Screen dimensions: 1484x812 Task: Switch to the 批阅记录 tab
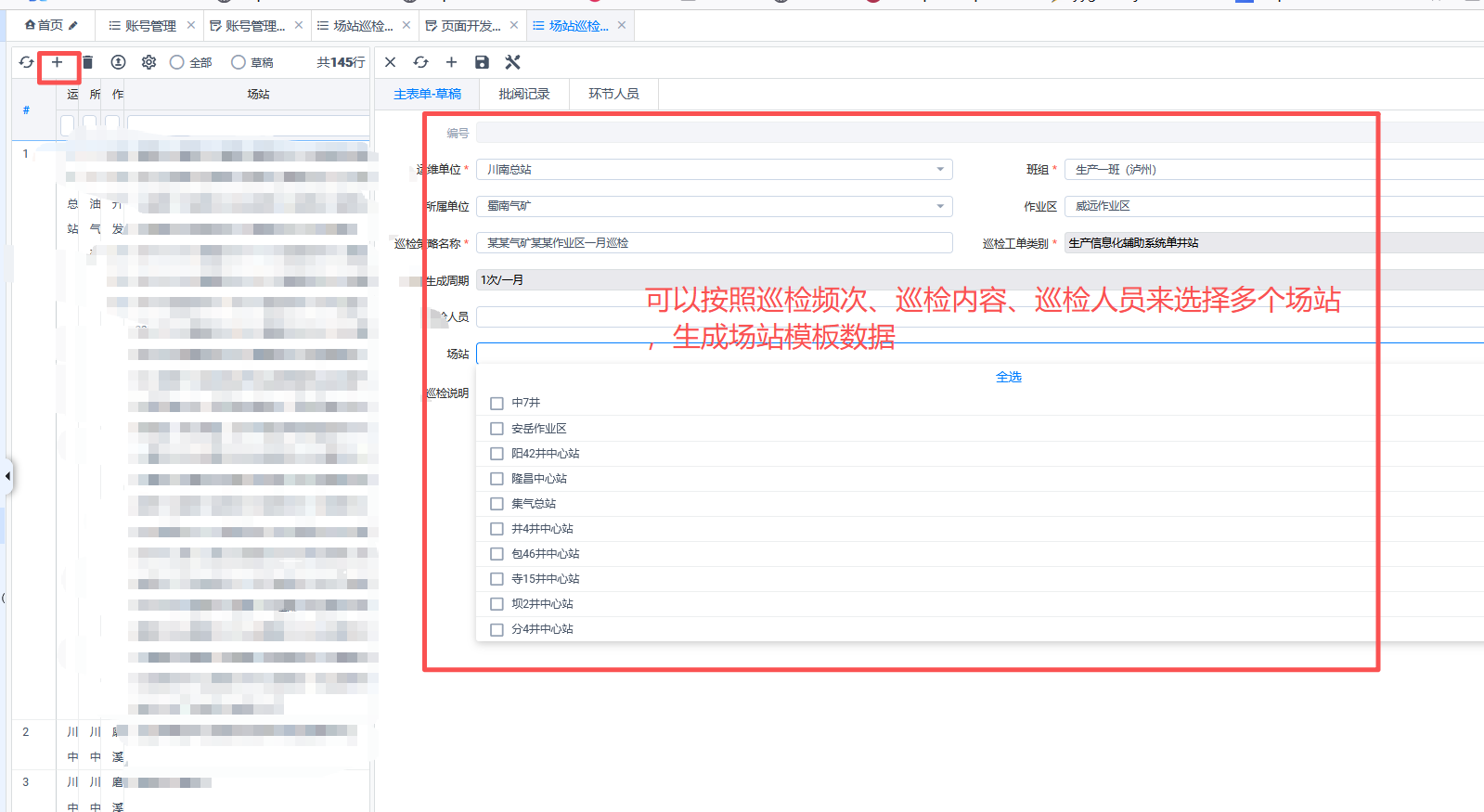(x=523, y=94)
